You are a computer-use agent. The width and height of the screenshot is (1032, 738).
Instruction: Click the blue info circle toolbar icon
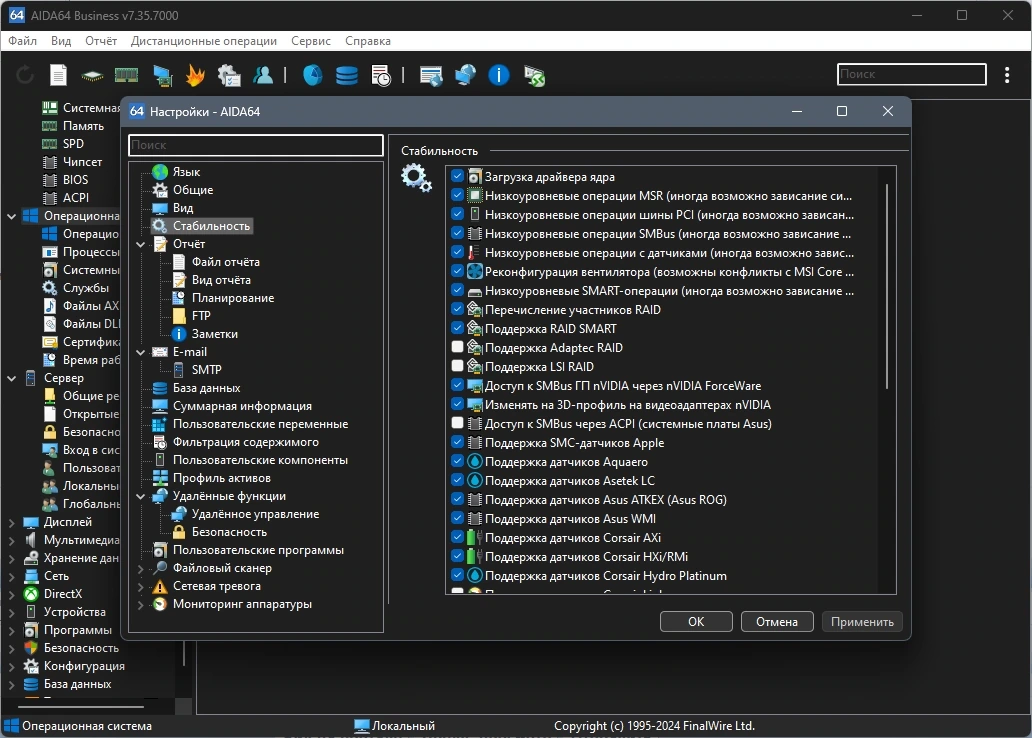[x=499, y=75]
